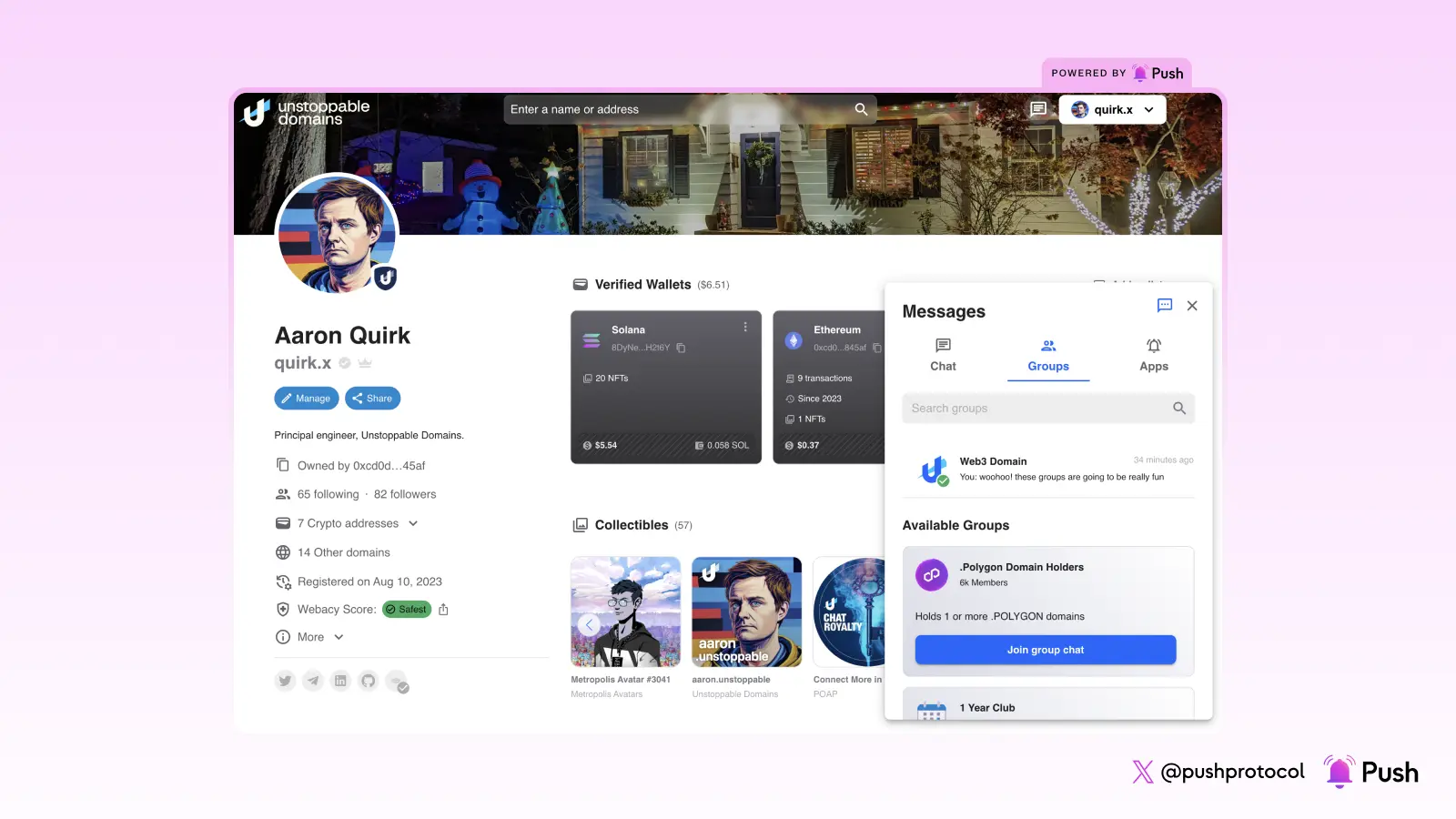Expand the More section
The width and height of the screenshot is (1456, 819).
338,637
